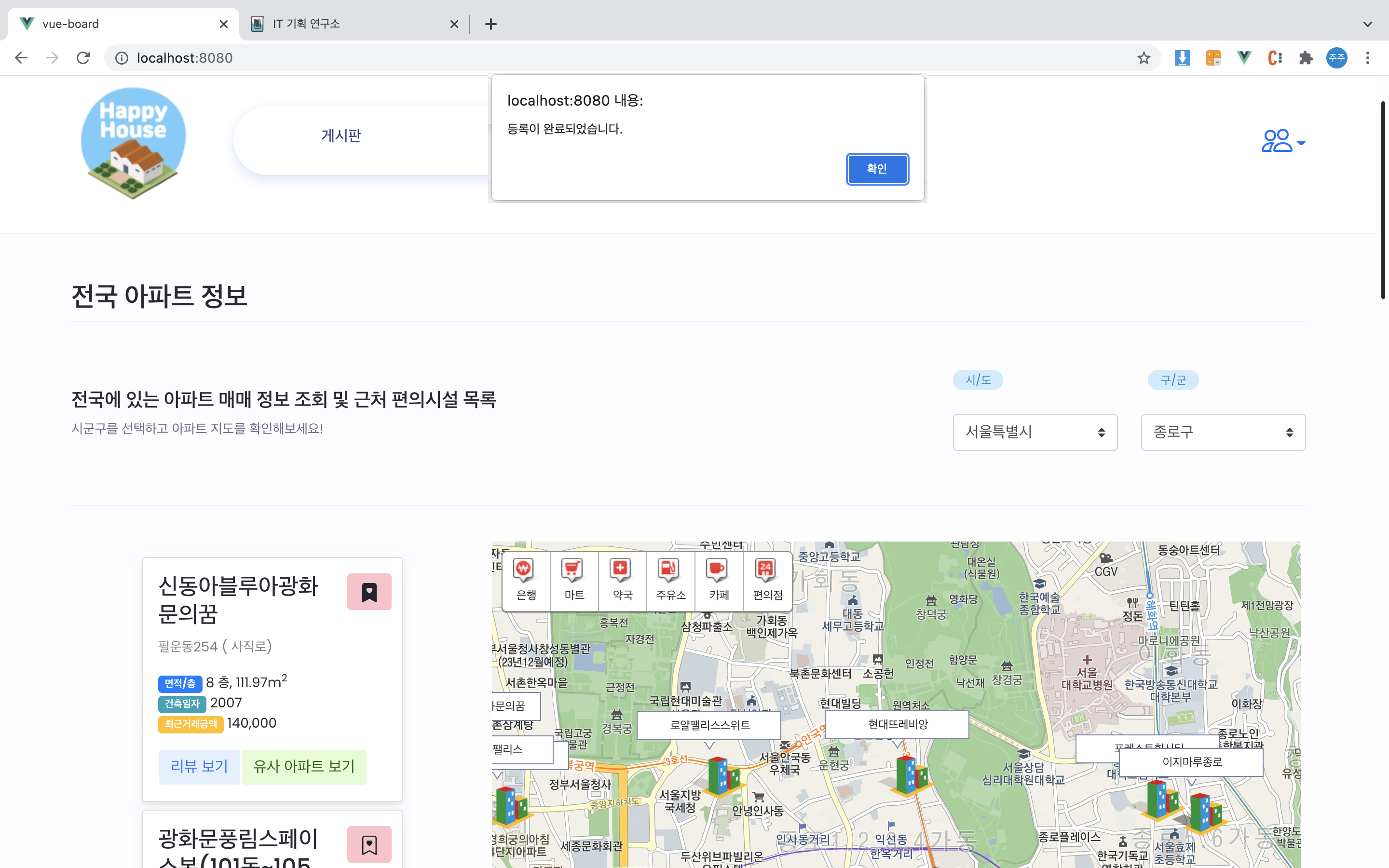The image size is (1389, 868).
Task: Open the Vue devtools extension icon
Action: point(1244,58)
